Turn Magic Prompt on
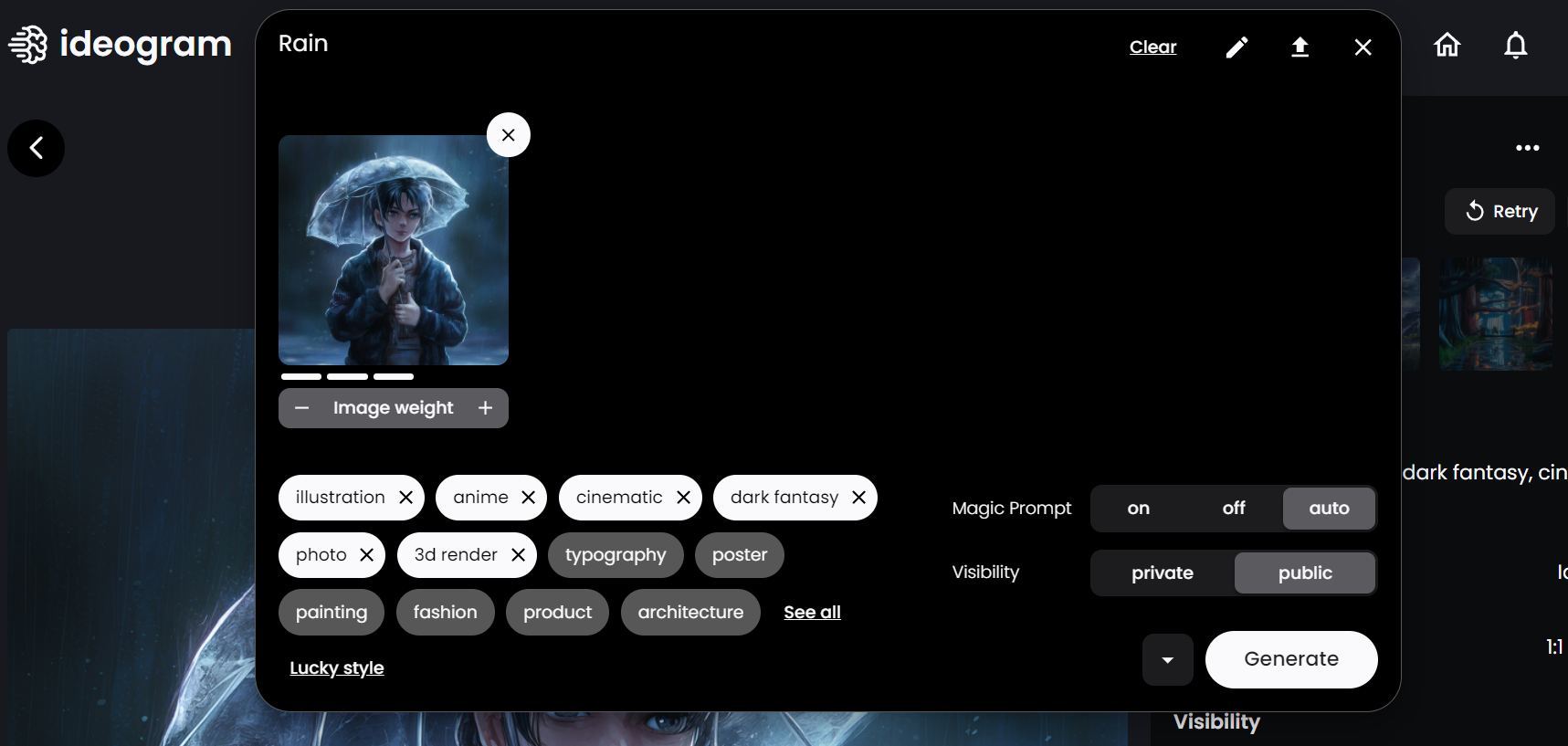Image resolution: width=1568 pixels, height=746 pixels. 1138,509
